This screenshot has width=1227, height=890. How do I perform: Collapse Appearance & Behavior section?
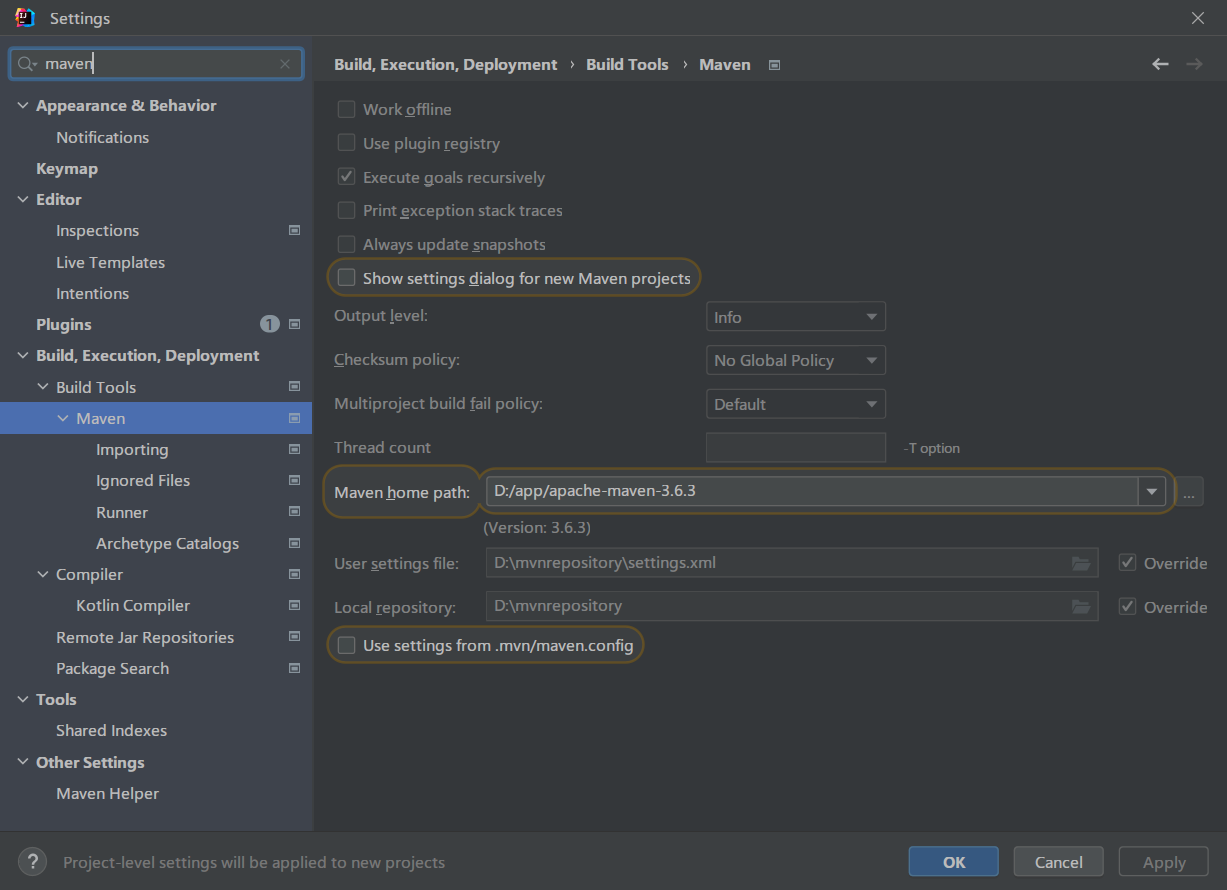pyautogui.click(x=23, y=105)
